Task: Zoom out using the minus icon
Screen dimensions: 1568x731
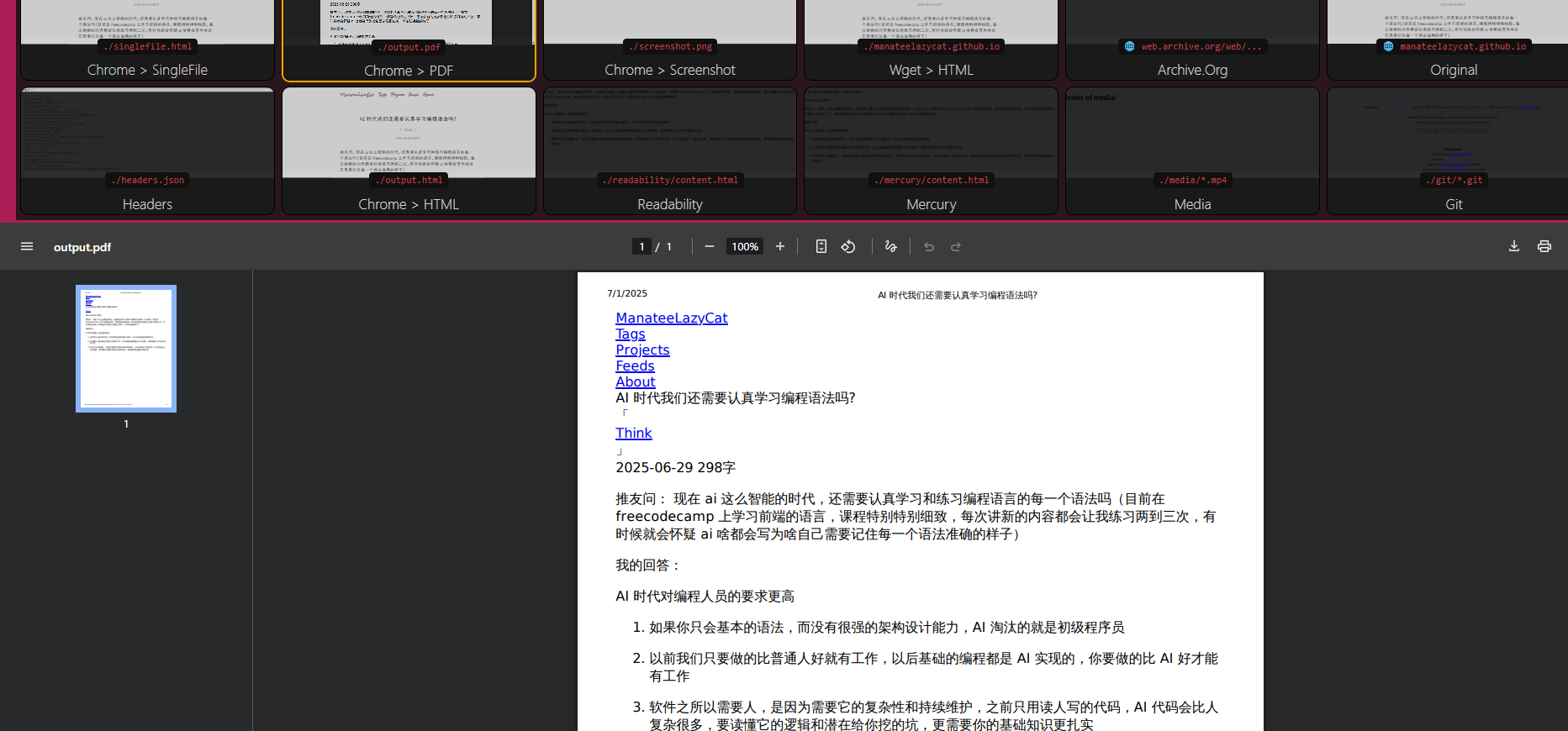Action: coord(710,246)
